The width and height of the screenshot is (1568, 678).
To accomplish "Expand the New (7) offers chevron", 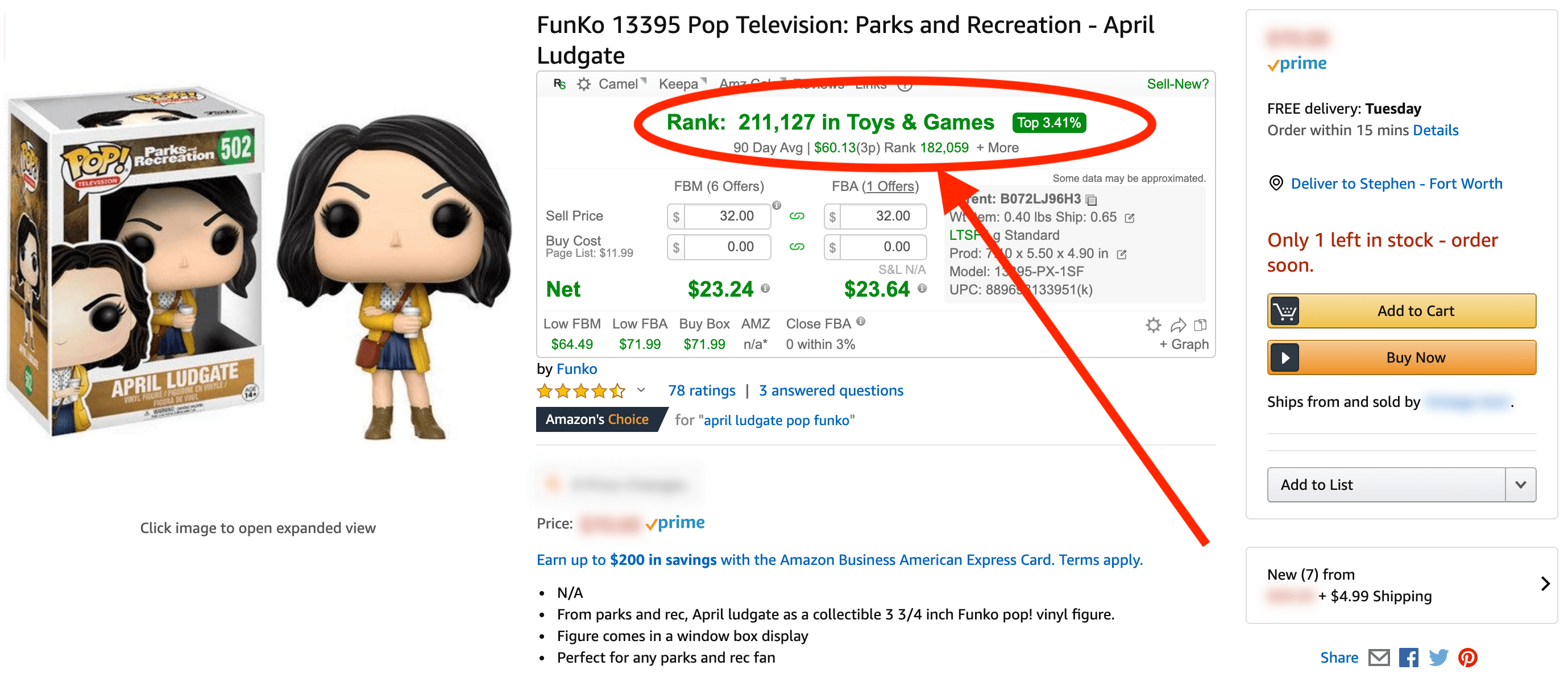I will tap(1545, 584).
